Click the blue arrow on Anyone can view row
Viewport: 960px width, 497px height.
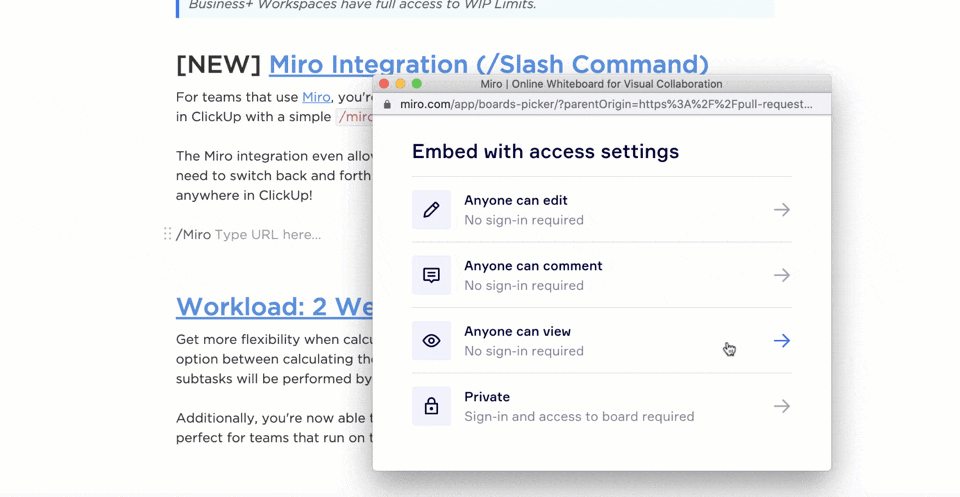coord(781,341)
